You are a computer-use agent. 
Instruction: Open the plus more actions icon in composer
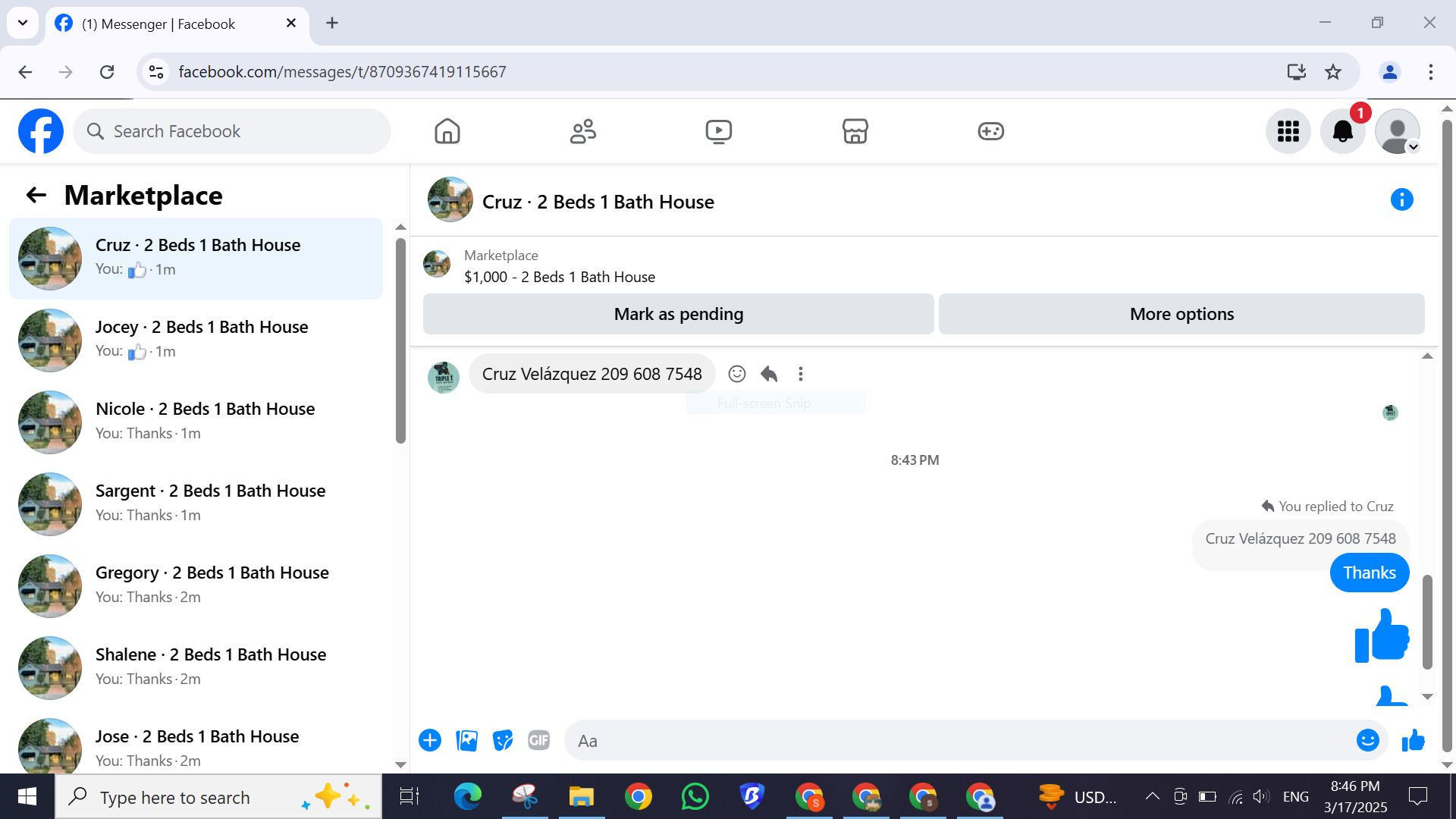click(x=430, y=740)
